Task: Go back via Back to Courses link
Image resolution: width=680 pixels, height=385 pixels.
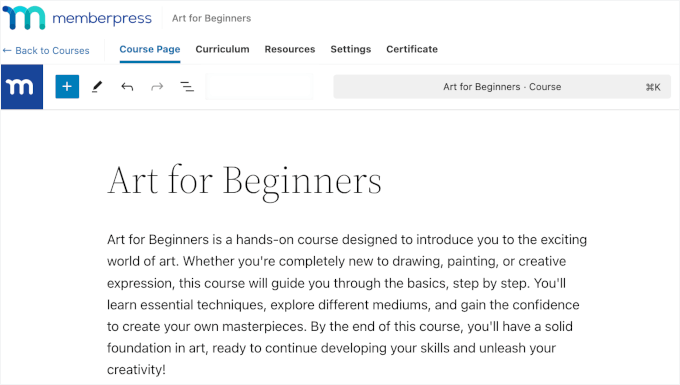Action: pyautogui.click(x=46, y=51)
